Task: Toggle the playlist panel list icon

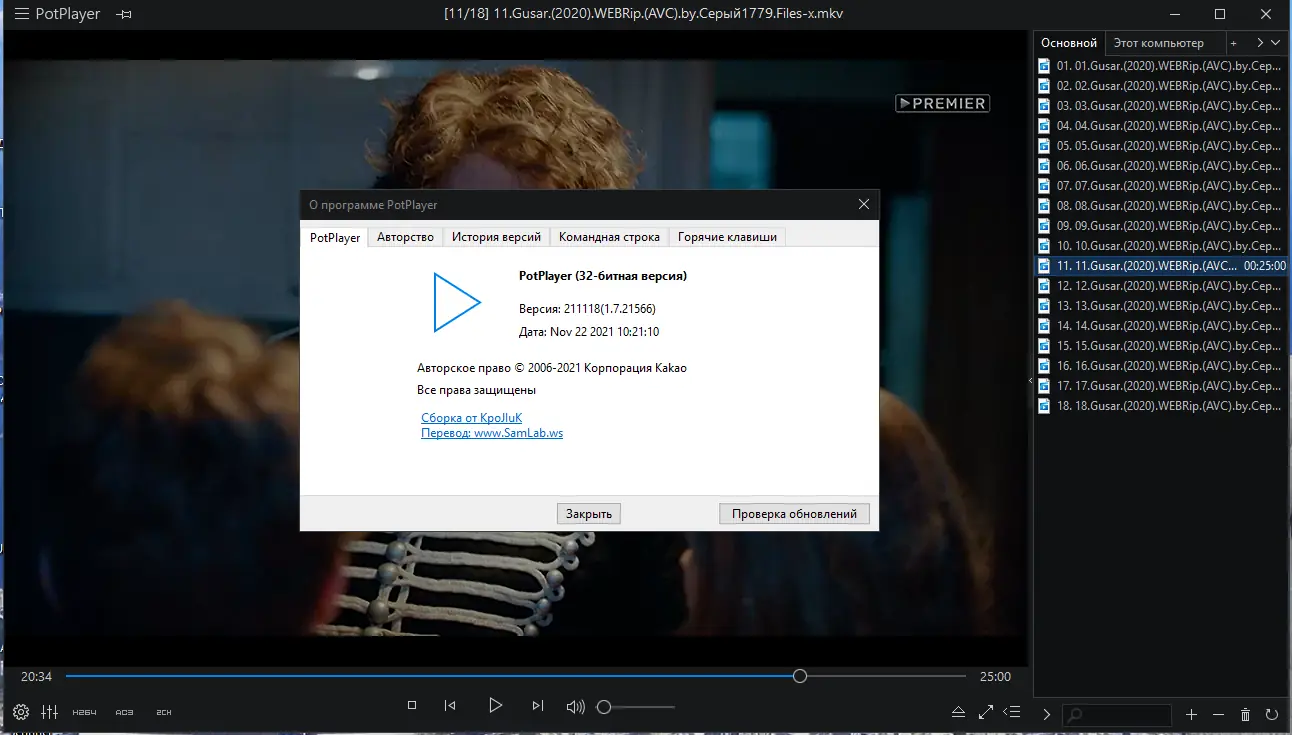Action: pos(1012,712)
